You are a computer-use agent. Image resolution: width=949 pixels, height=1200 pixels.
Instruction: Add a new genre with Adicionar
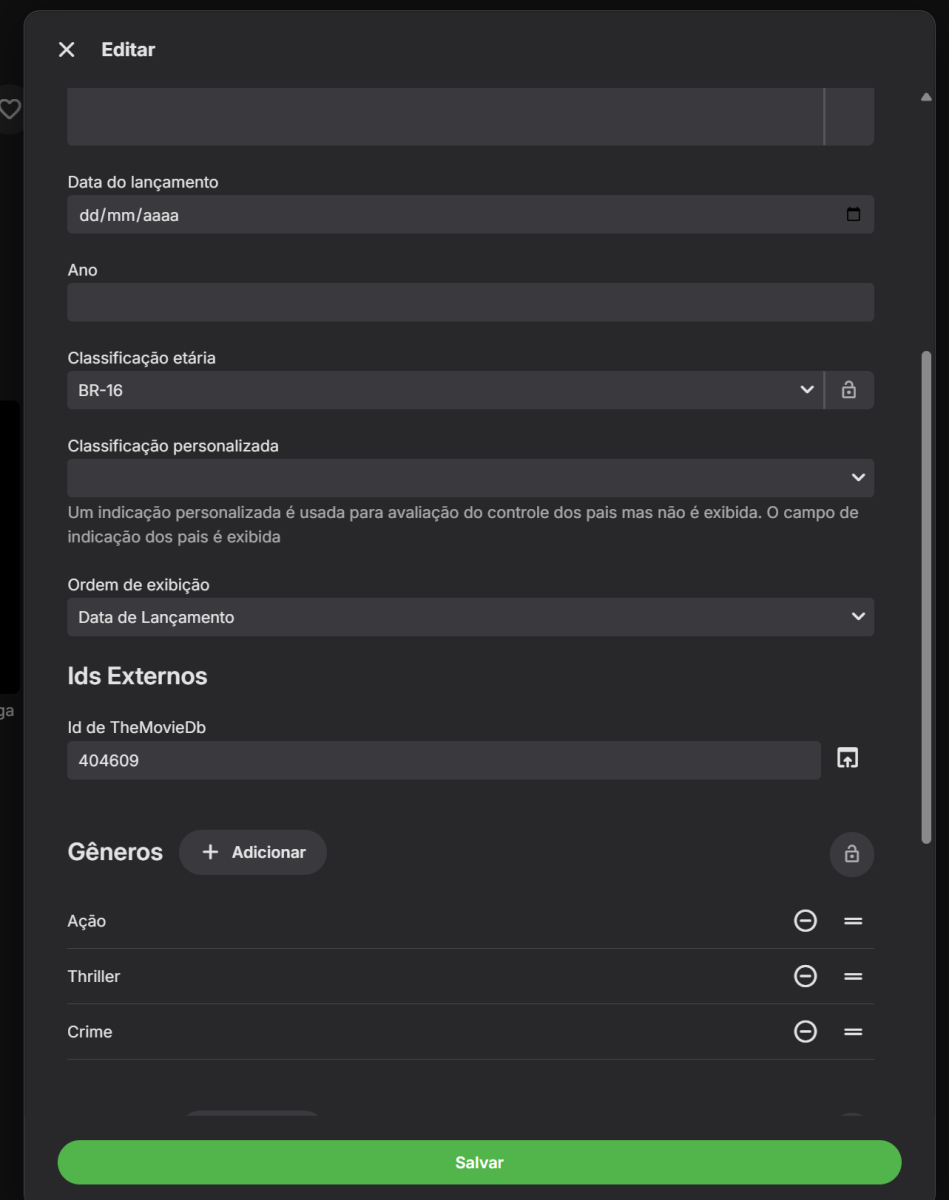[252, 853]
